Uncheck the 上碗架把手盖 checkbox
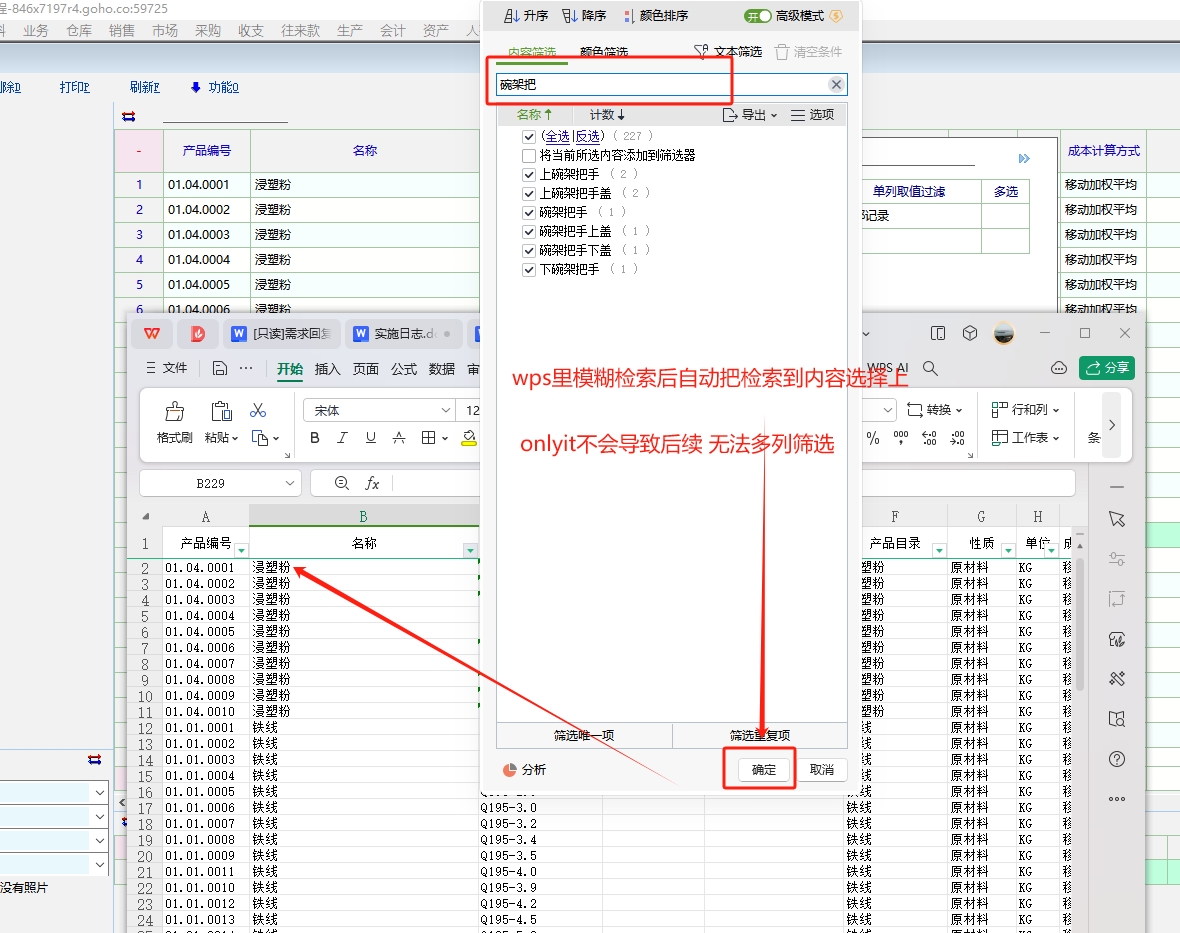Viewport: 1180px width, 933px height. (x=529, y=193)
